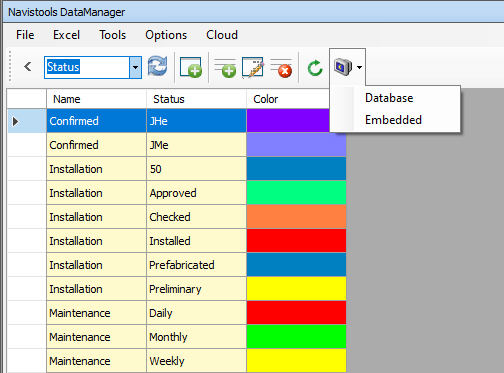The height and width of the screenshot is (373, 504).
Task: Open the data source dropdown arrow
Action: (x=359, y=67)
